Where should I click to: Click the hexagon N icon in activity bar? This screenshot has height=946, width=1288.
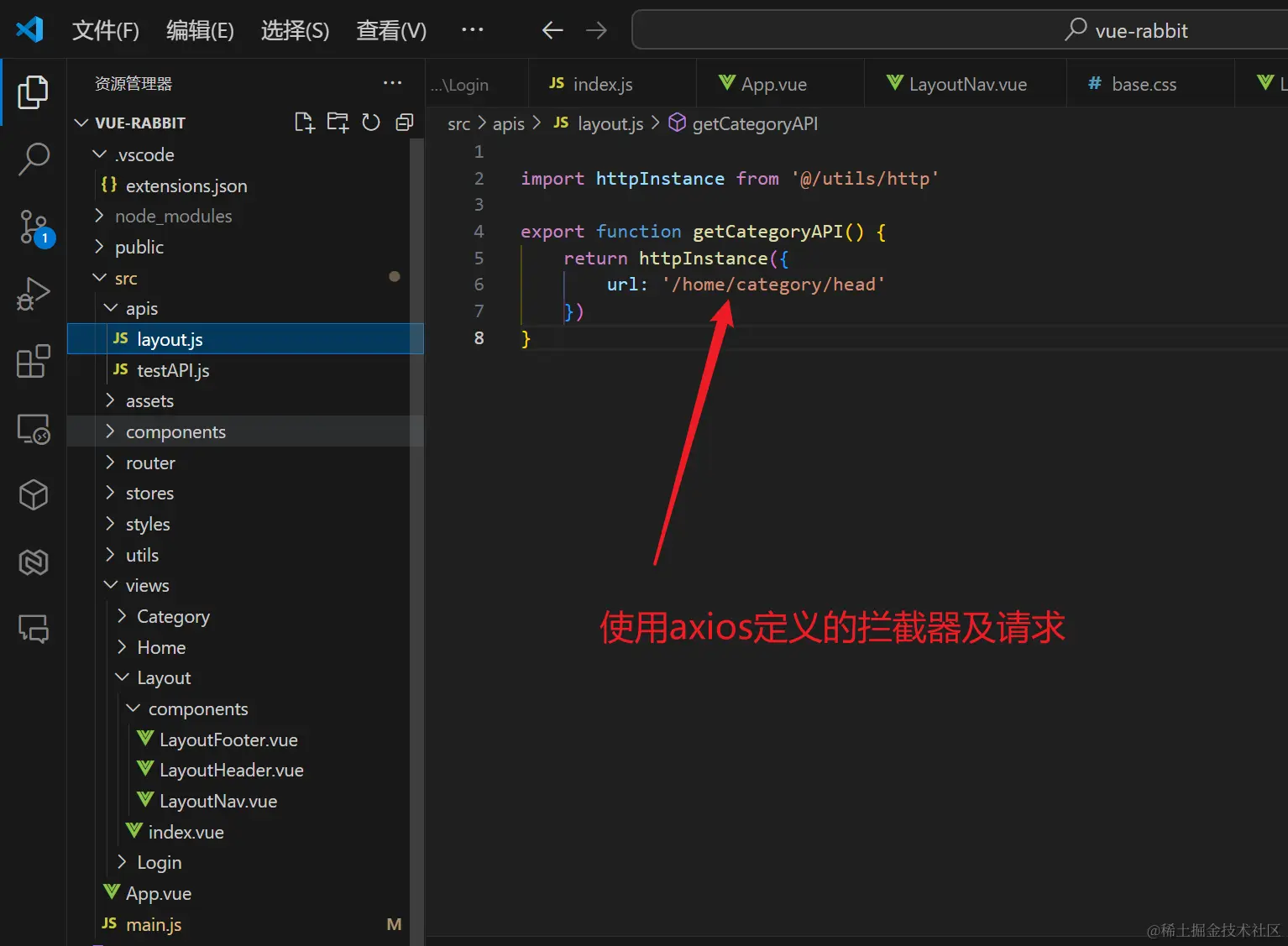point(33,562)
